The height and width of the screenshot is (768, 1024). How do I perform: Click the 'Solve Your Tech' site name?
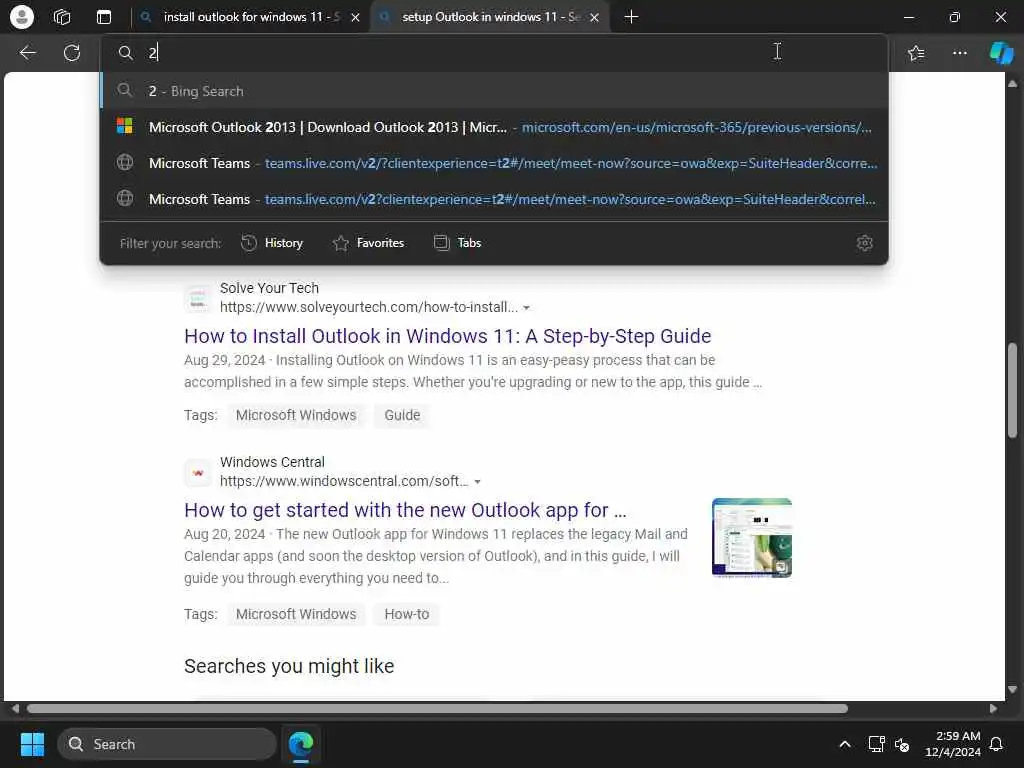click(x=269, y=288)
